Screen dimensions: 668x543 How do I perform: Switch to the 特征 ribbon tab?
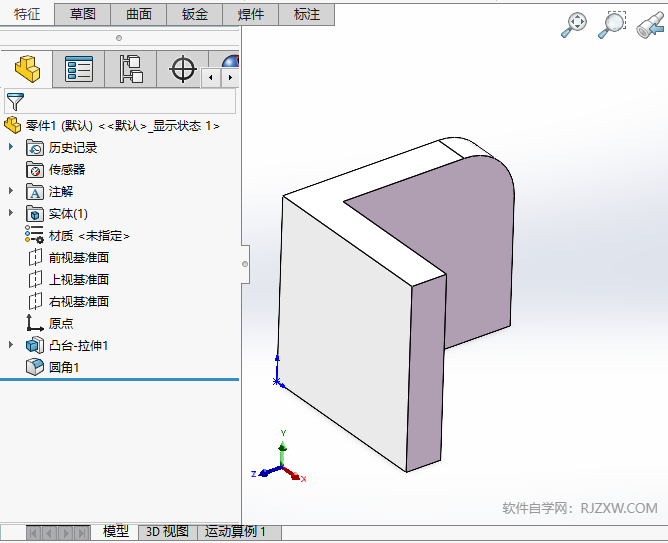pos(27,14)
